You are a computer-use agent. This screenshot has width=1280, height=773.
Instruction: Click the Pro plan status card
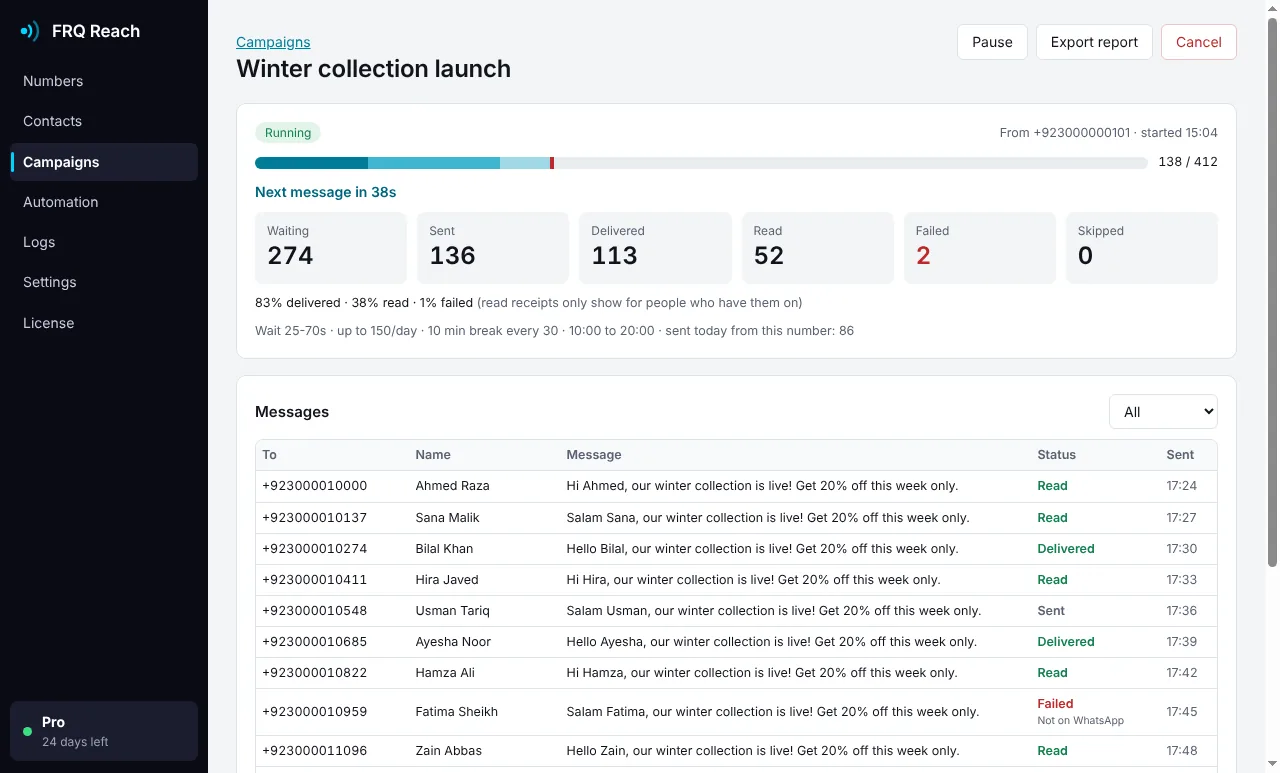point(104,731)
